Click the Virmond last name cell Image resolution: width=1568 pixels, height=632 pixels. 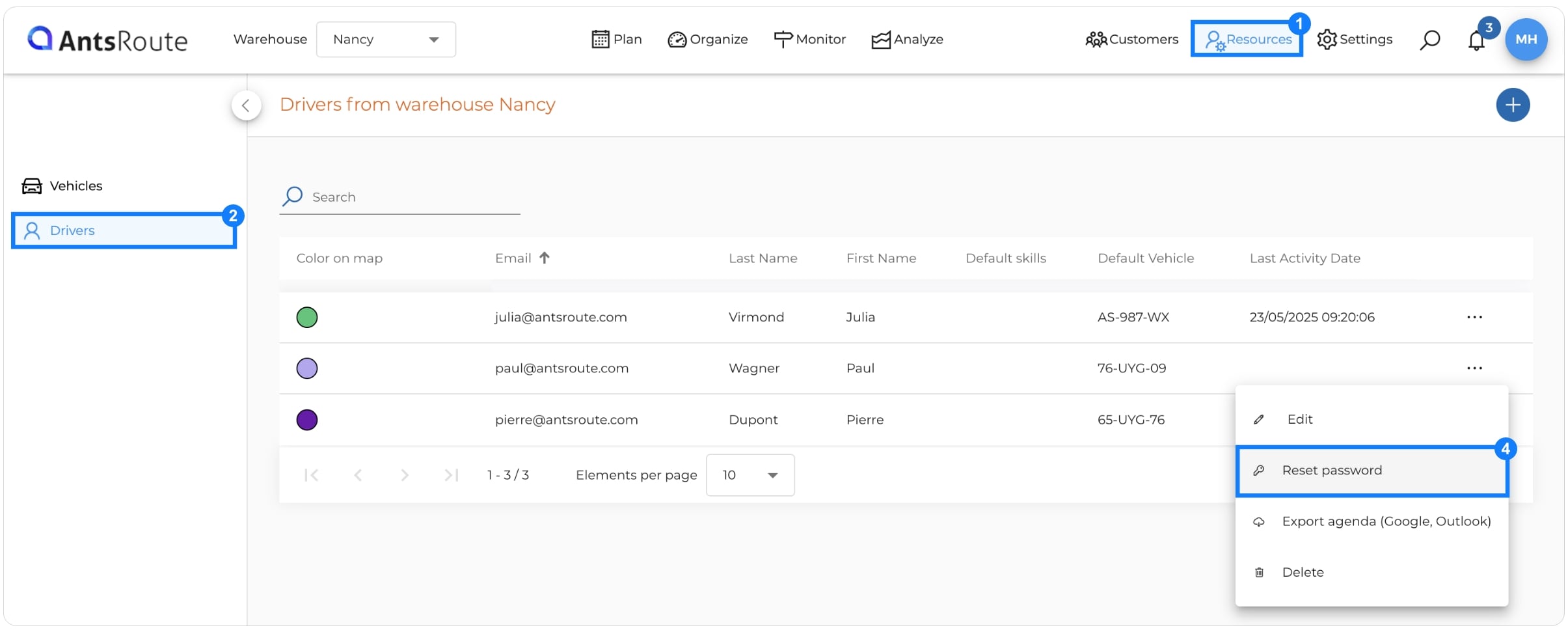click(756, 318)
